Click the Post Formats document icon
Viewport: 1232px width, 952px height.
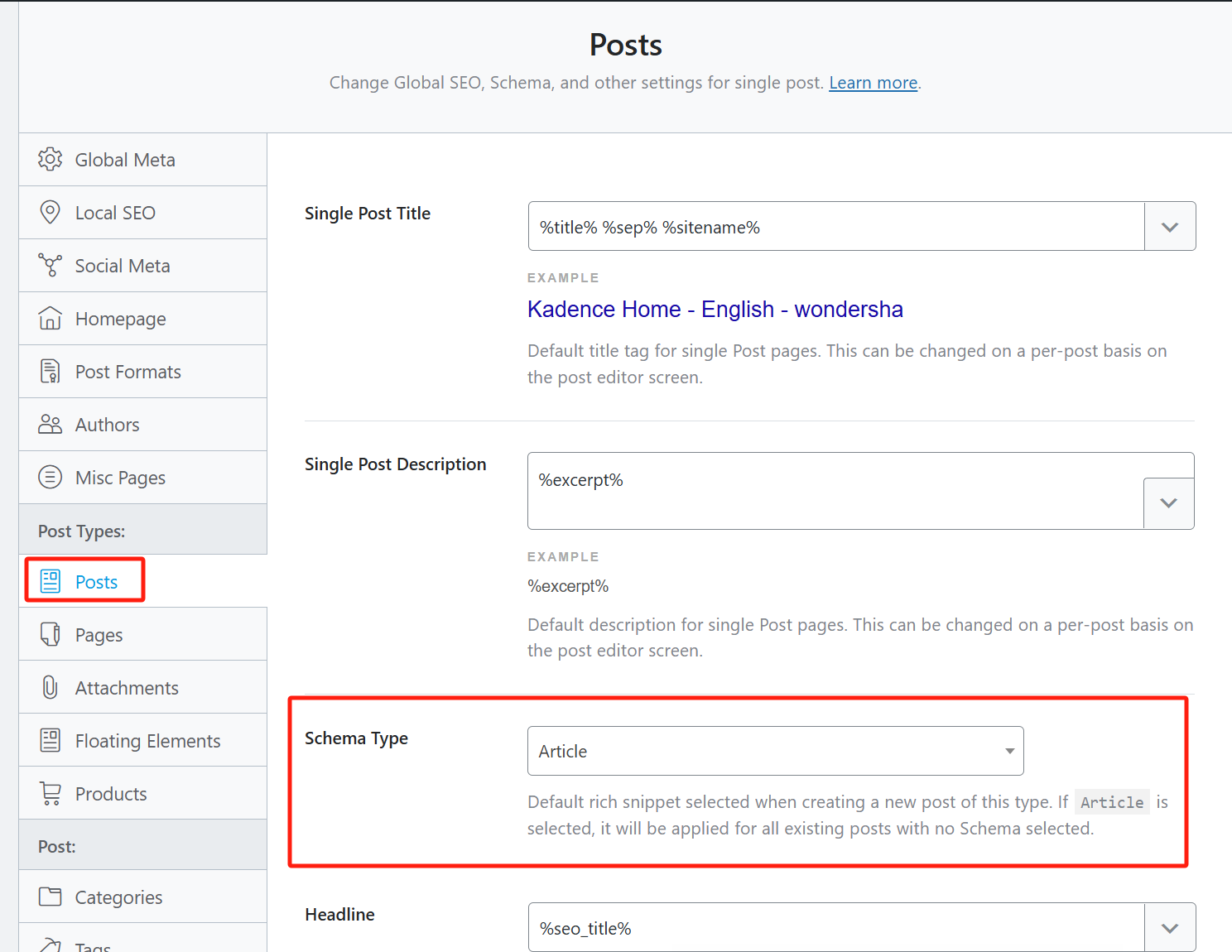50,372
